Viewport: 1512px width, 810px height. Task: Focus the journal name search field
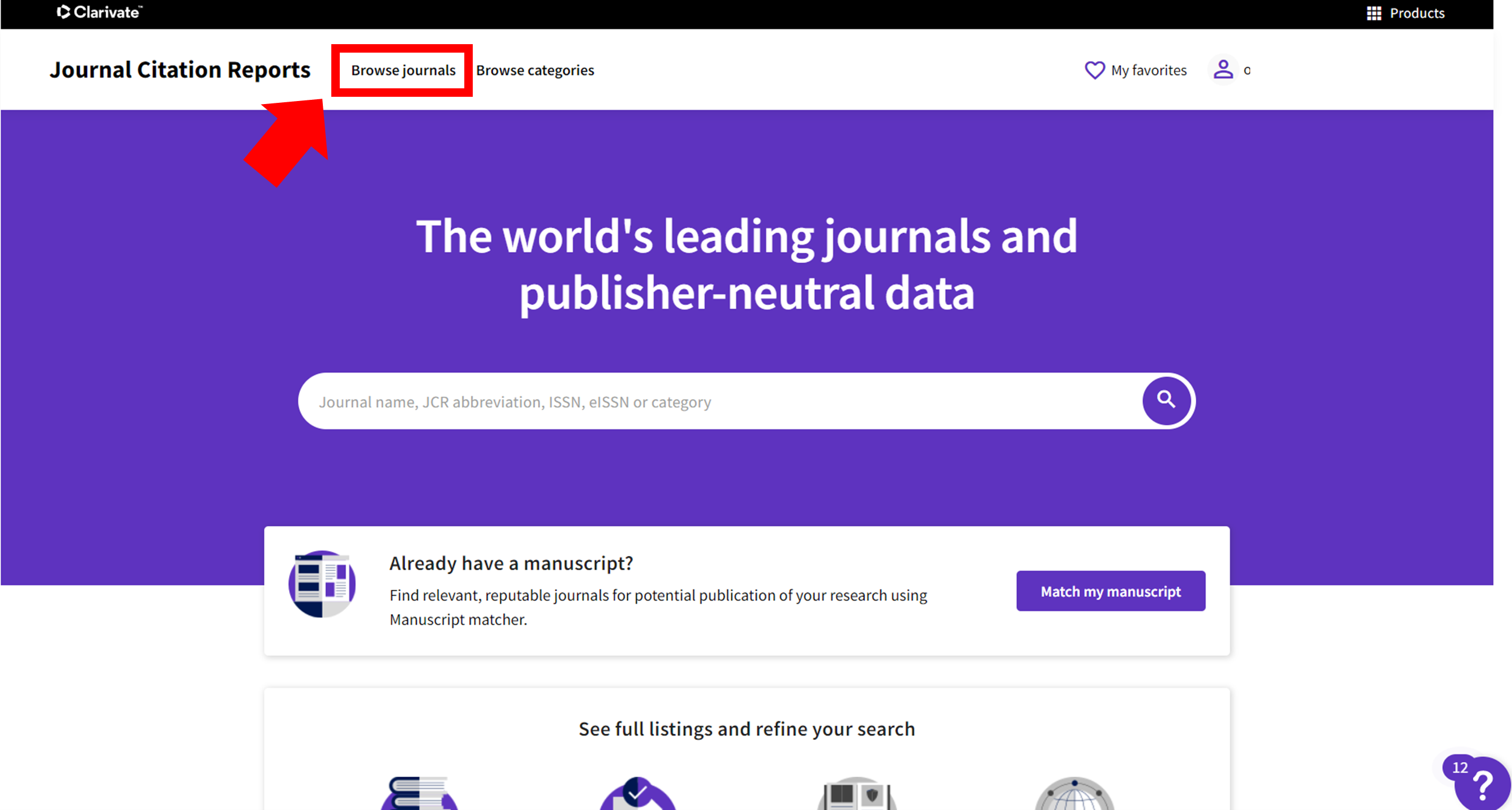(719, 401)
